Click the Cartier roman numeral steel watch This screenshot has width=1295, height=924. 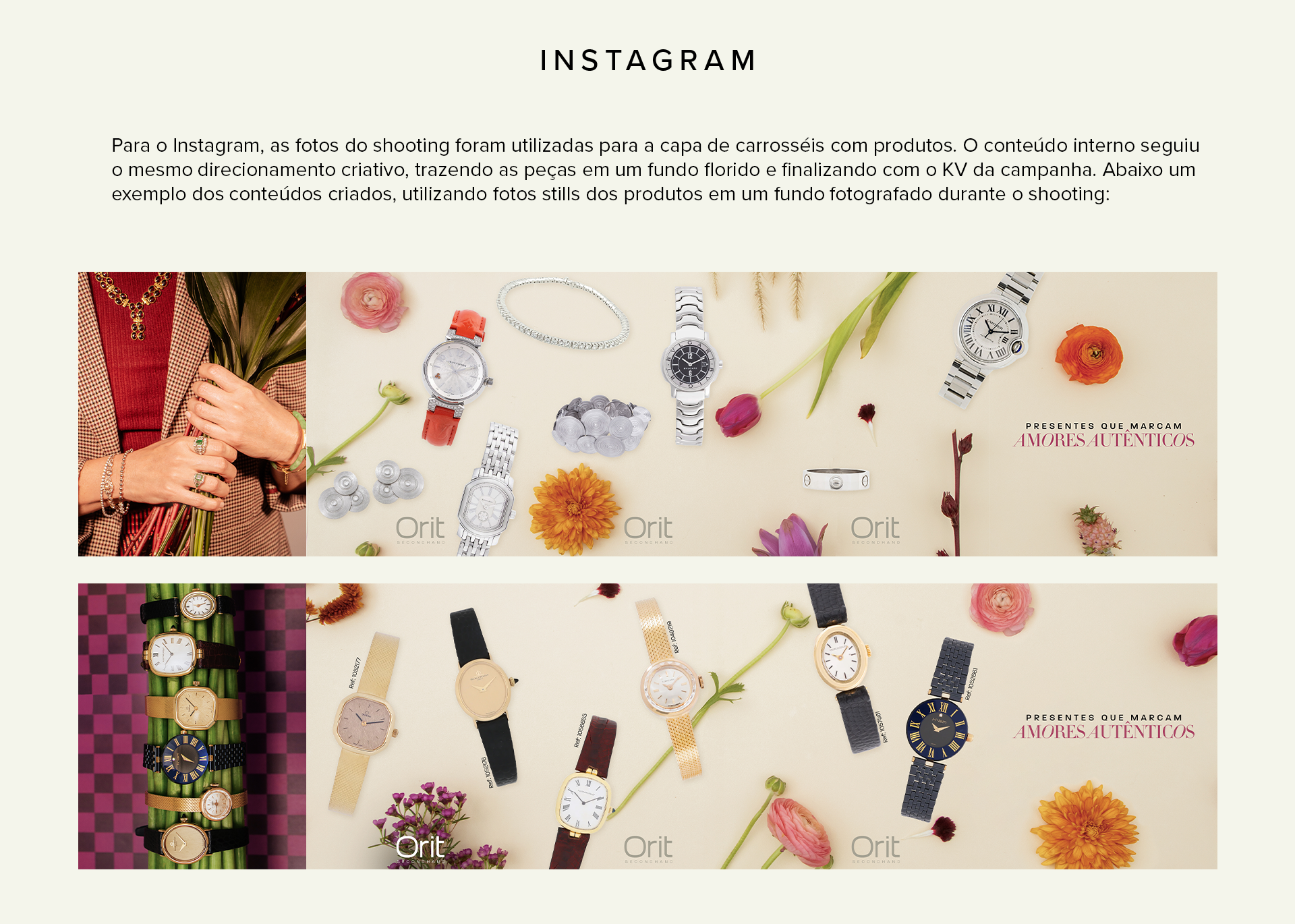pyautogui.click(x=991, y=337)
